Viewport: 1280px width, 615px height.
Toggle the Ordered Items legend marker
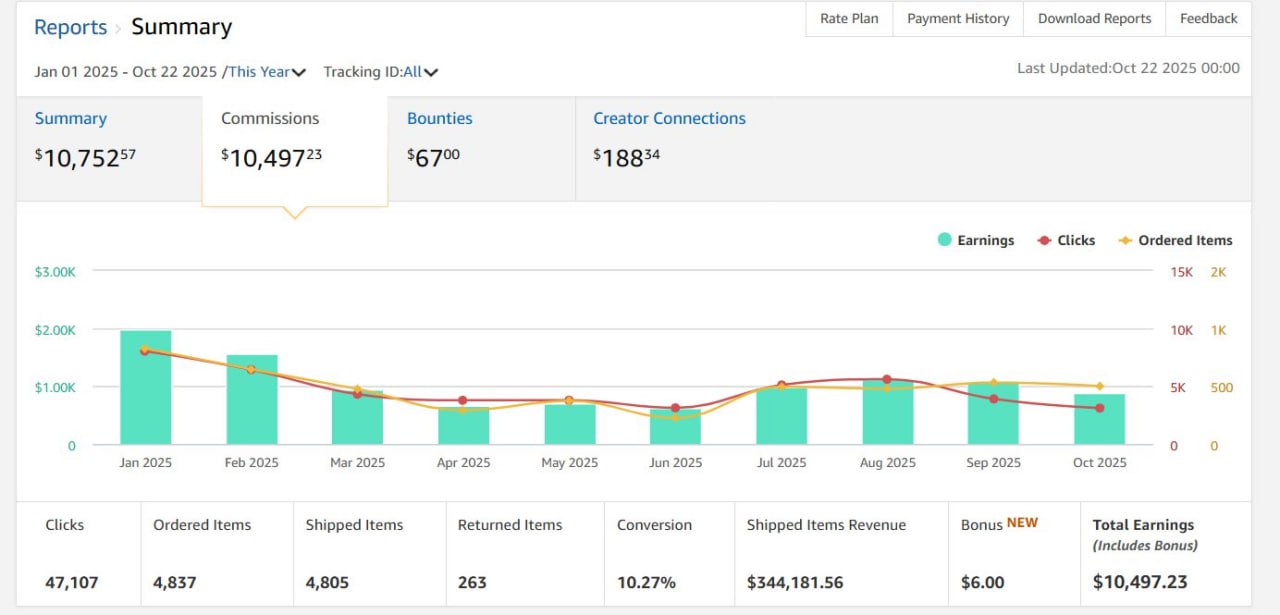pyautogui.click(x=1125, y=240)
